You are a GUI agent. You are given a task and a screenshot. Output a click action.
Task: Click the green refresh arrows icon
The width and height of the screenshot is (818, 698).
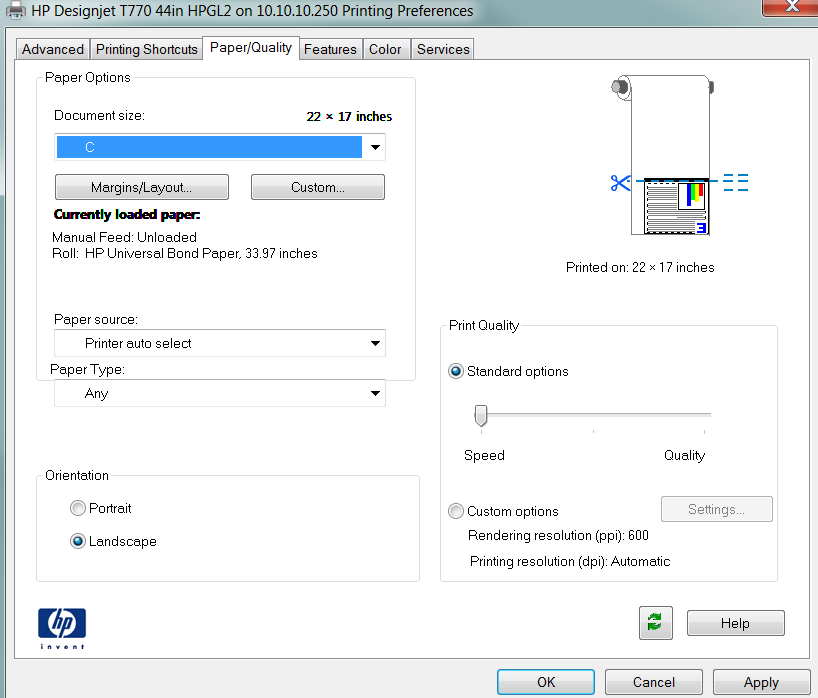(x=655, y=622)
